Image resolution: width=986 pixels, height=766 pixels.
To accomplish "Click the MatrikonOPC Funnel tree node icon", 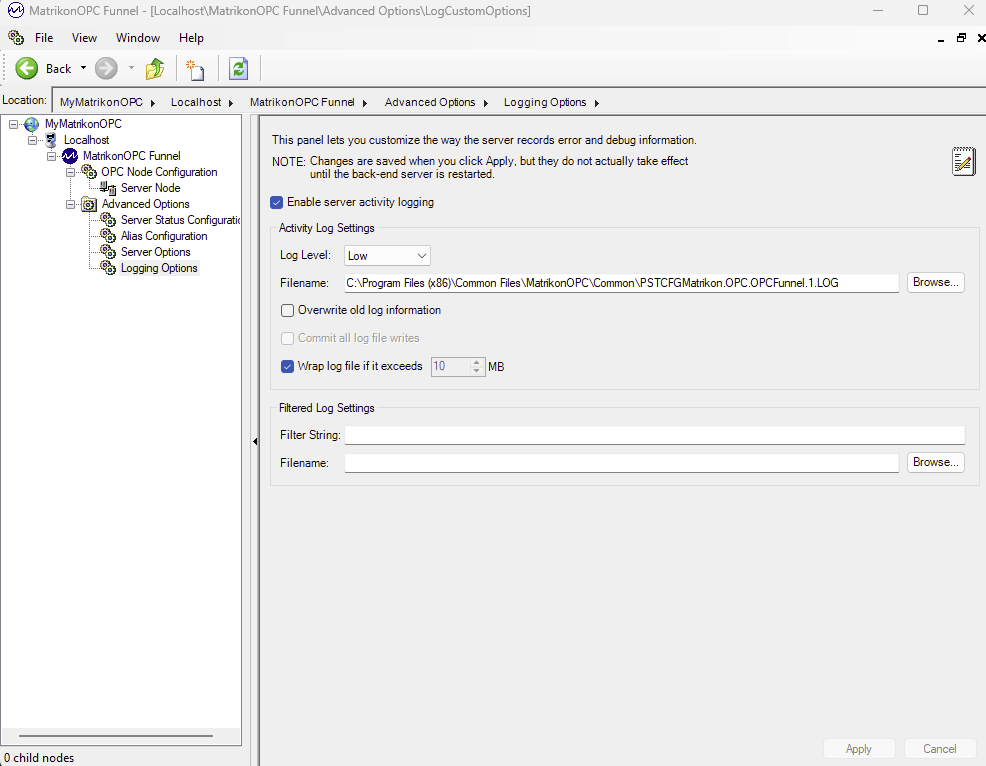I will tap(70, 156).
